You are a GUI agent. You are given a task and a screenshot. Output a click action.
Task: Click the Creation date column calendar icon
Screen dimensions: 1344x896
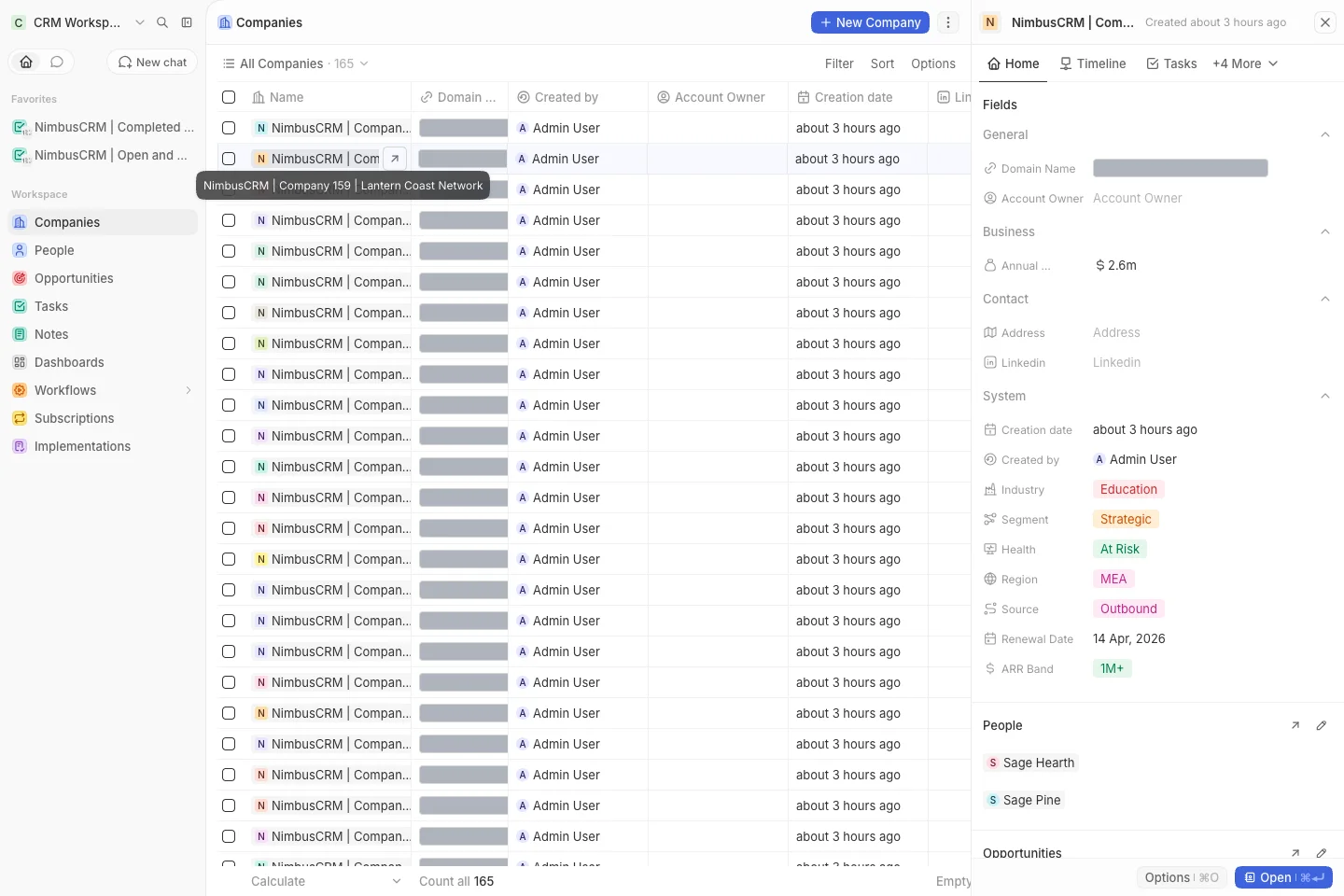pos(804,97)
